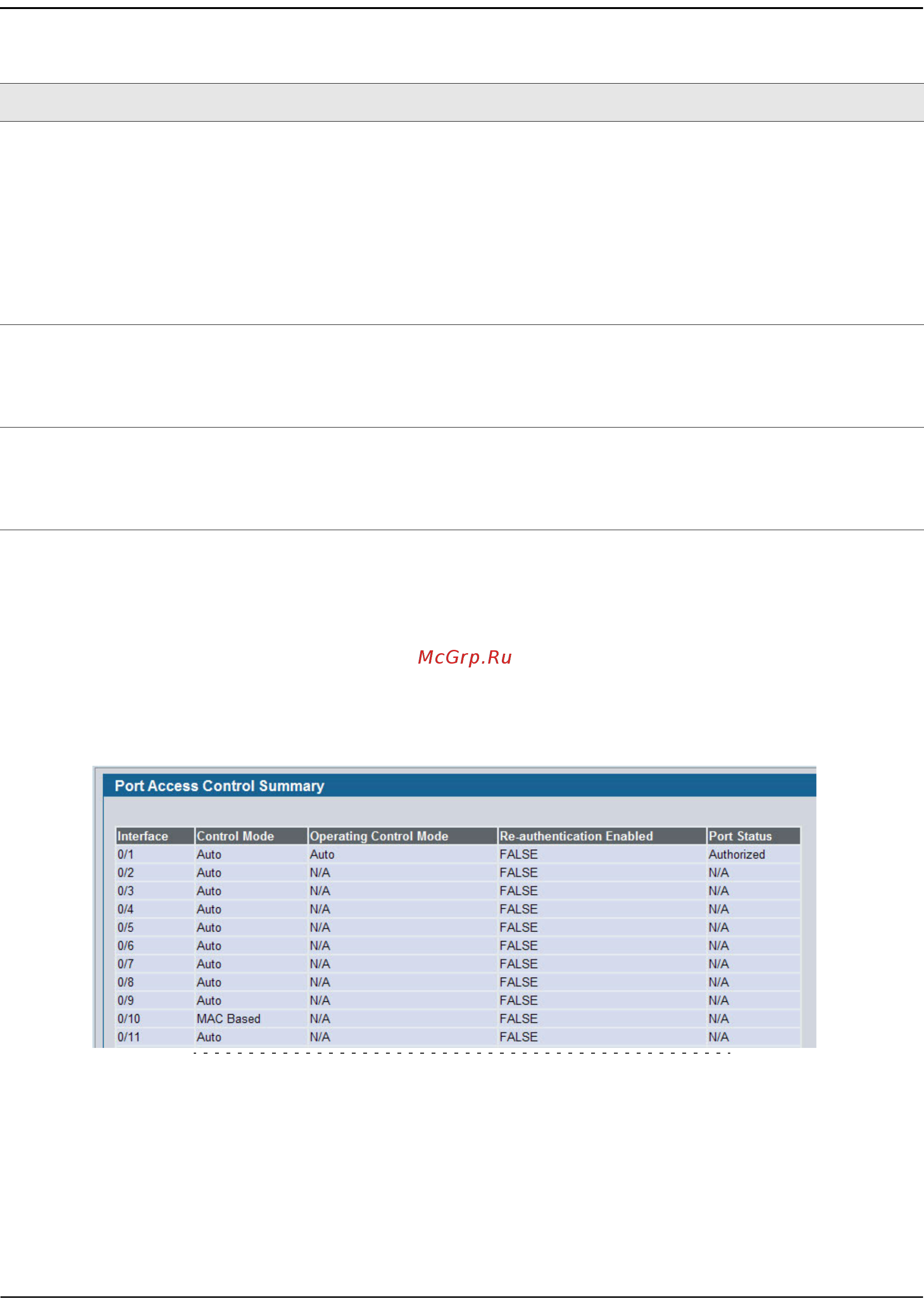Click Auto operating control mode for 0/1
Screen dimensions: 924x1313
tap(322, 854)
